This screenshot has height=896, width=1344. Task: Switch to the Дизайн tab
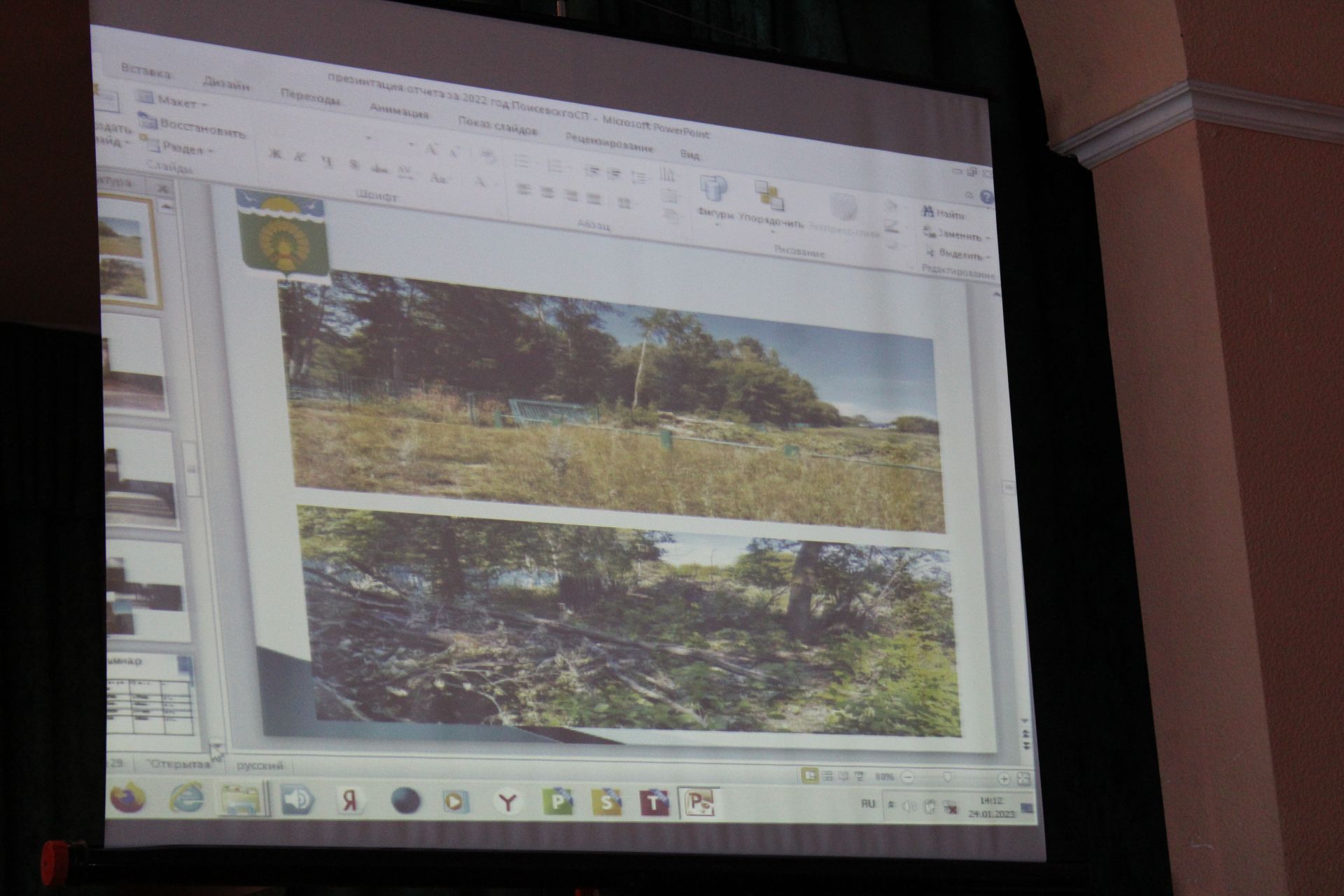point(226,85)
